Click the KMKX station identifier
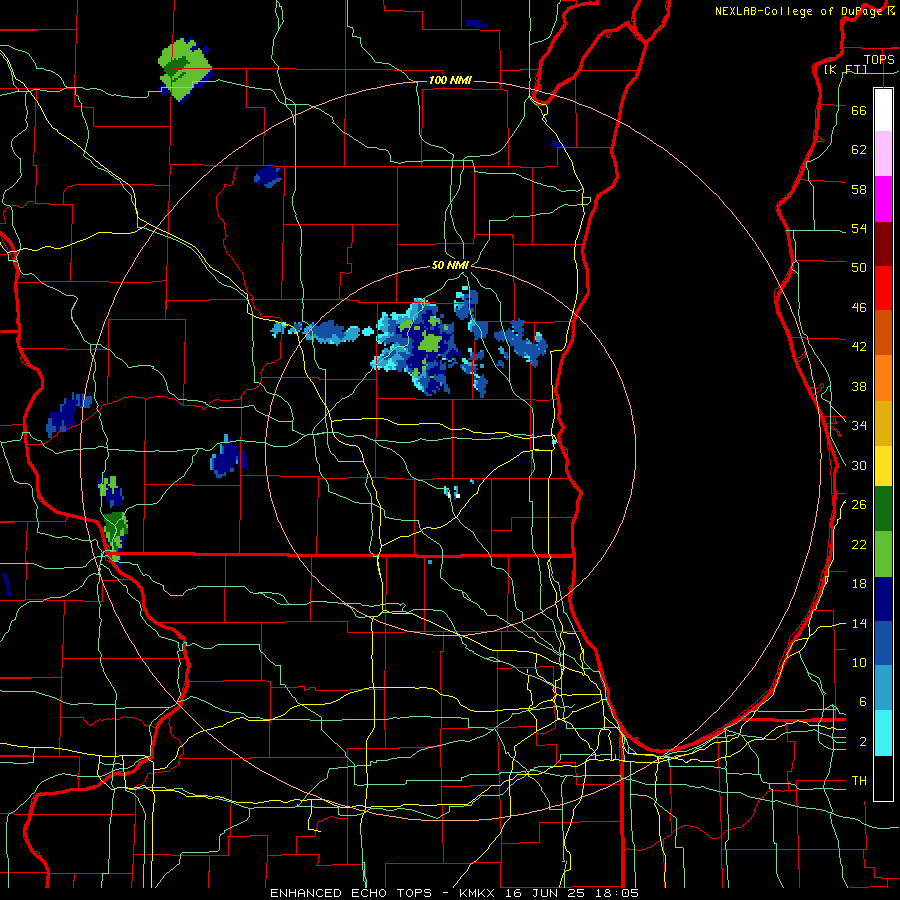This screenshot has height=900, width=900. point(479,893)
